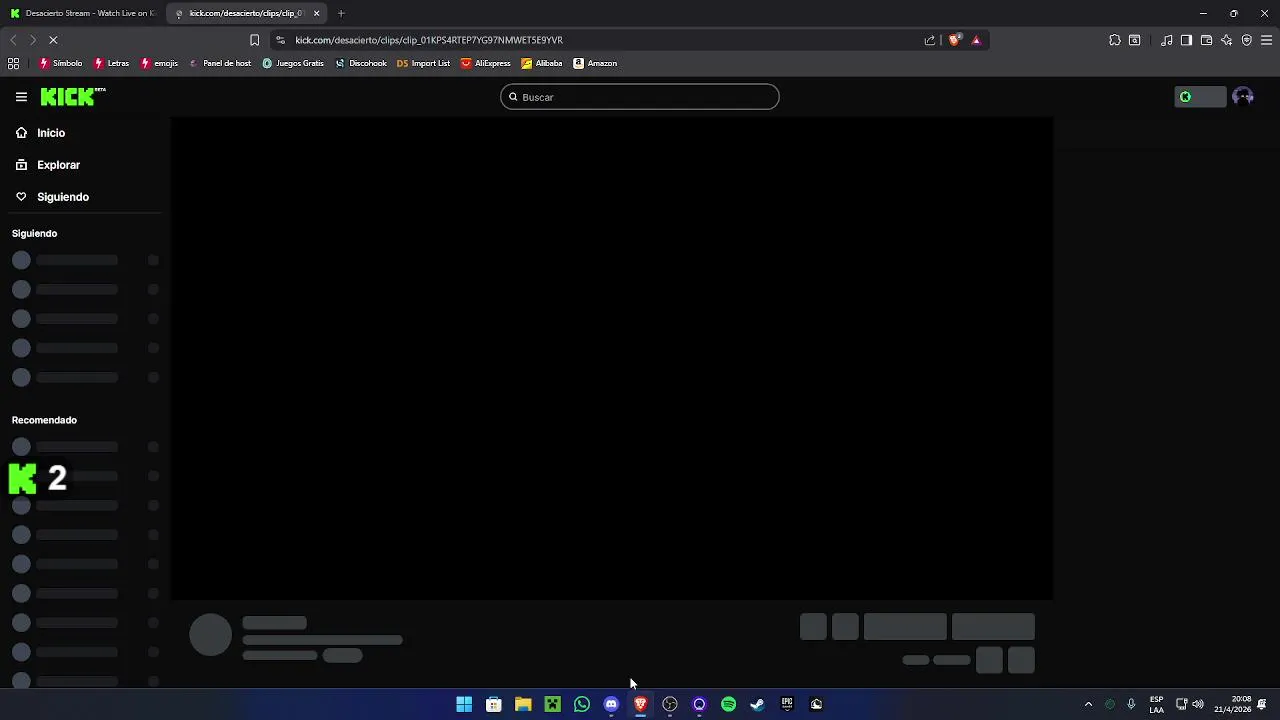Screen dimensions: 1280x720
Task: Open the Kick user avatar menu
Action: [x=1243, y=97]
